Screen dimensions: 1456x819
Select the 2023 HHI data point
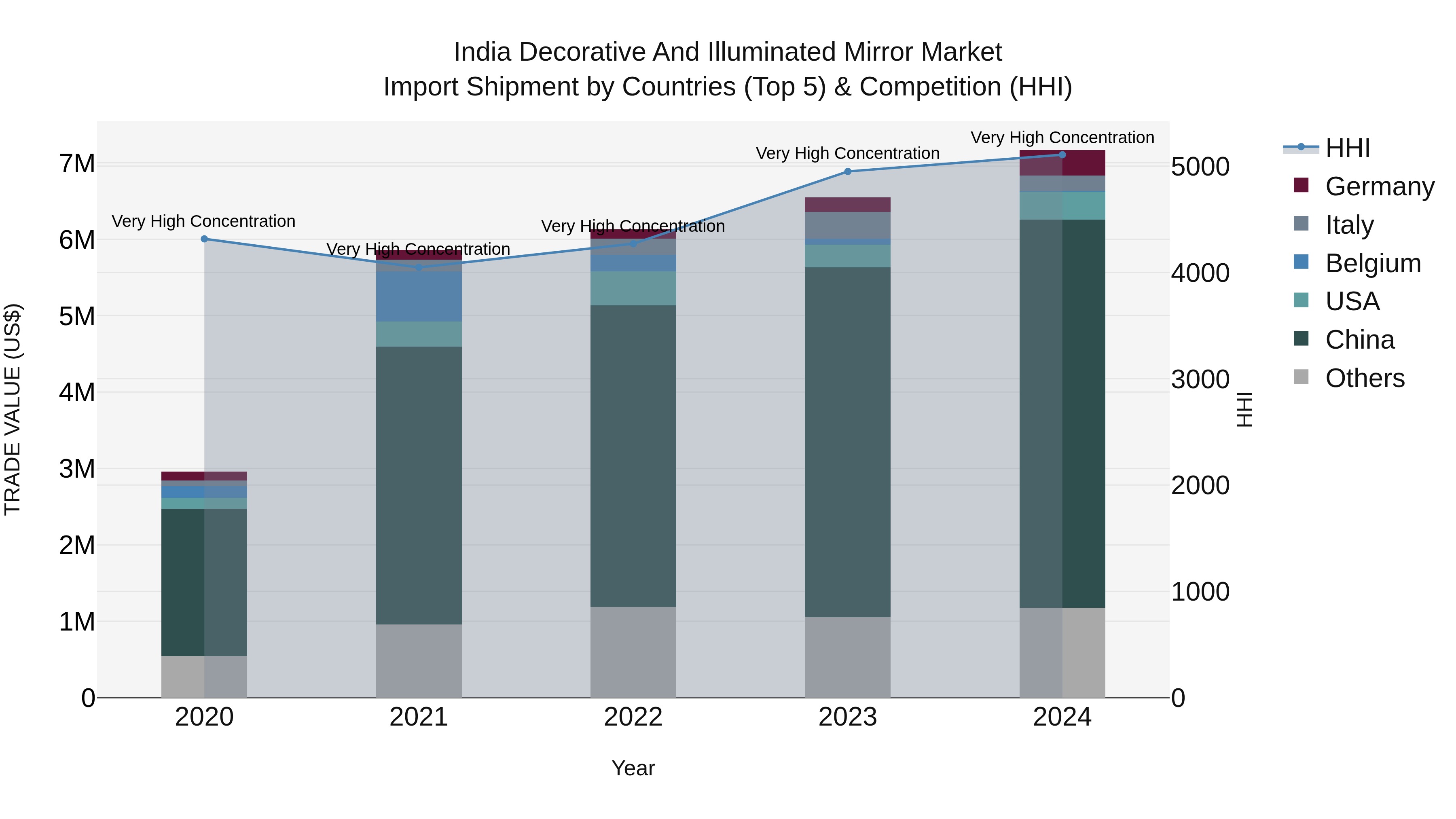[x=848, y=171]
